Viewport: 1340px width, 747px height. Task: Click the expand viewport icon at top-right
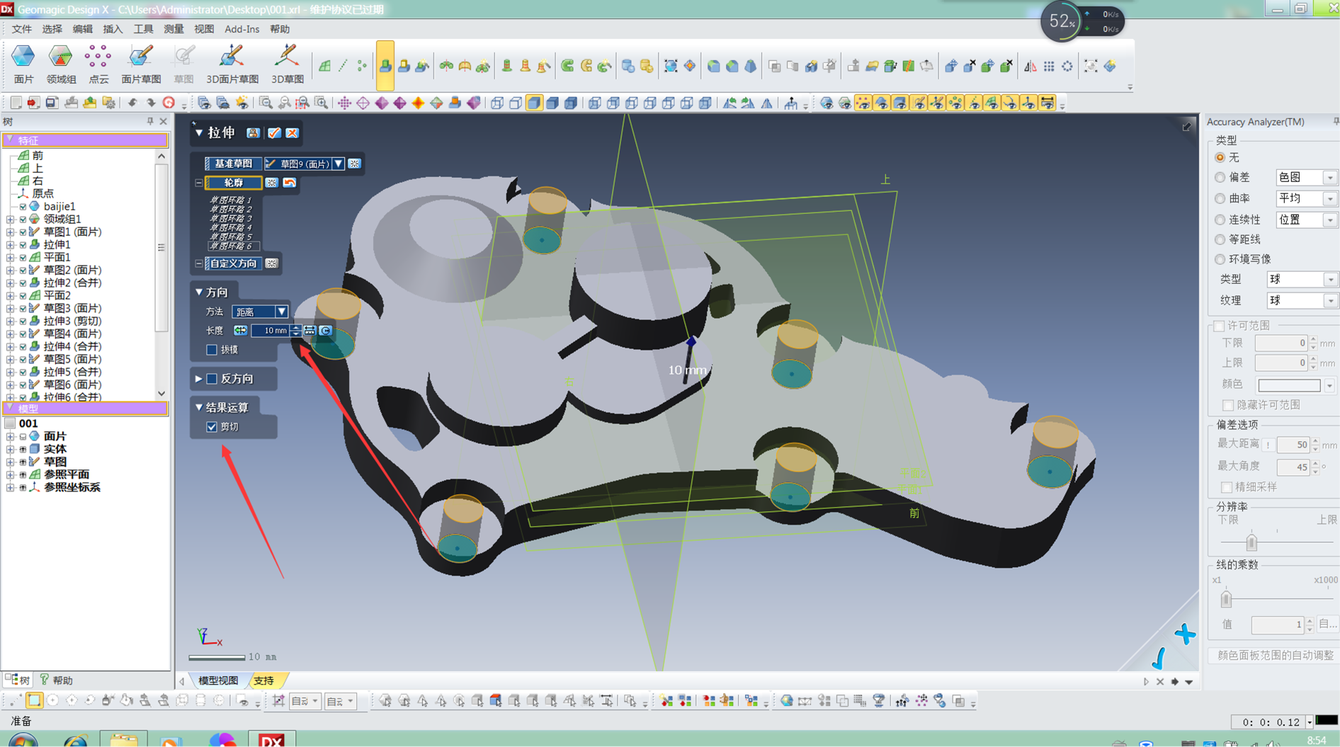tap(1187, 126)
